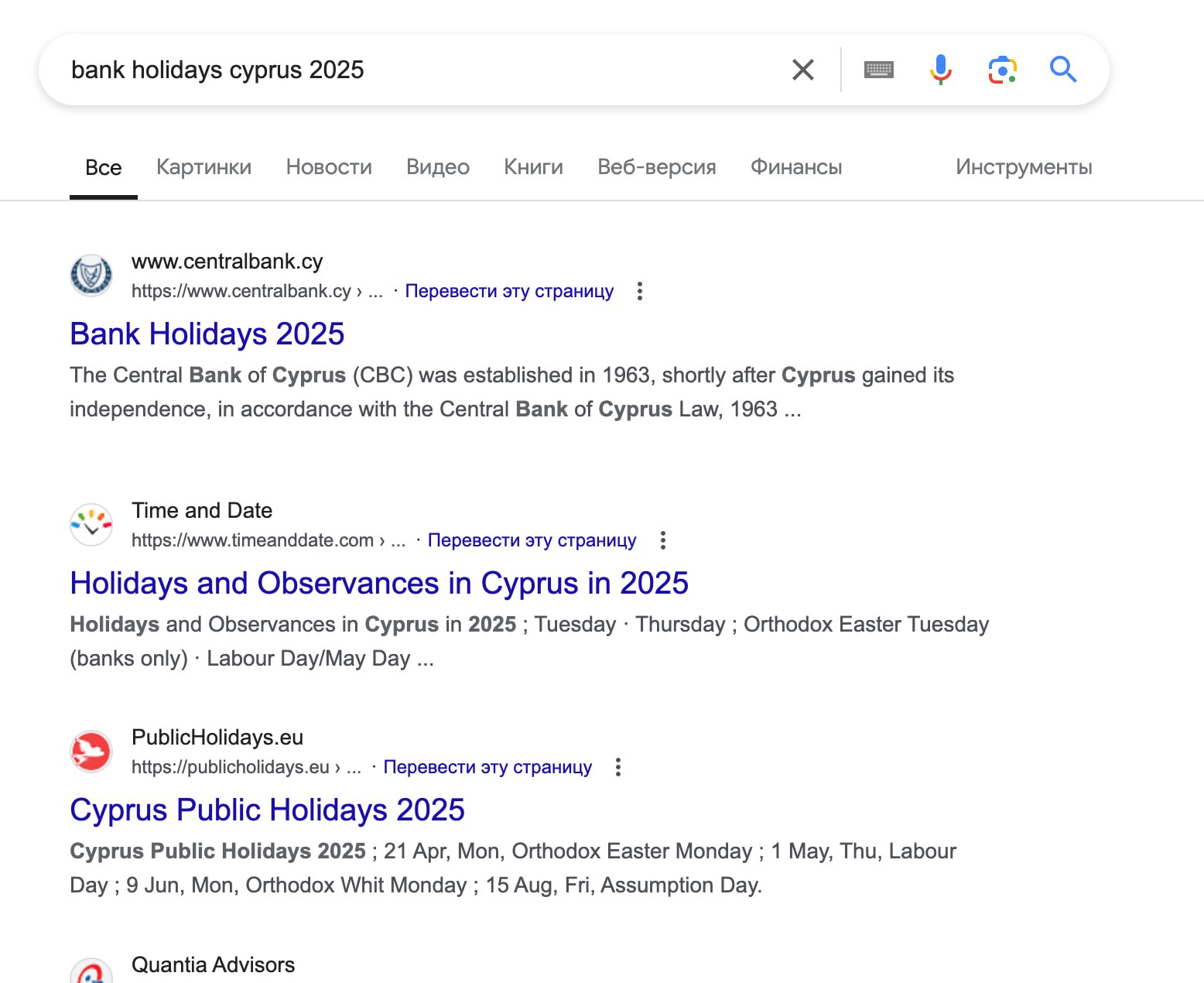Open the Видео results tab
Image resolution: width=1204 pixels, height=983 pixels.
click(x=438, y=167)
